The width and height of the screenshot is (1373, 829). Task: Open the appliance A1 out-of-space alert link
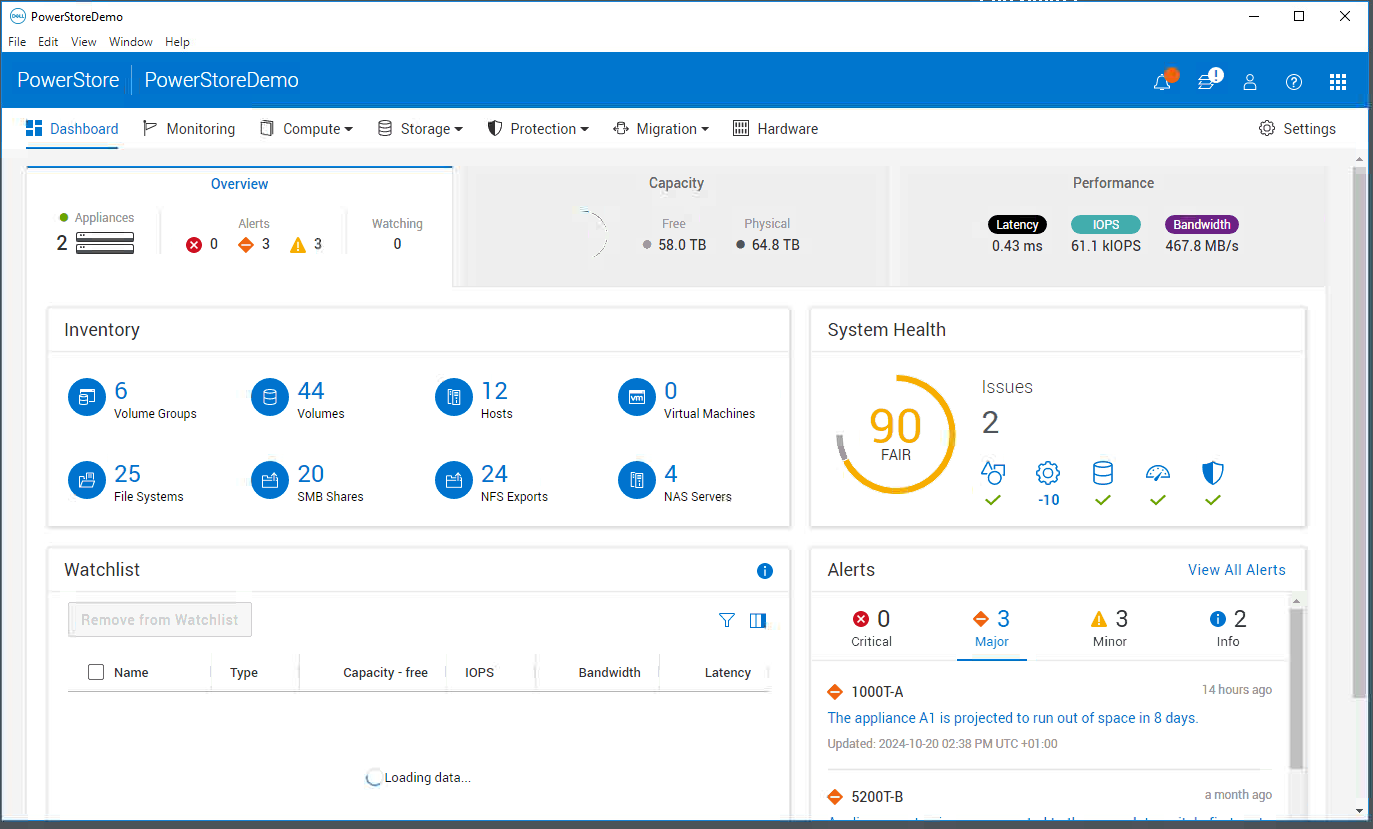(1013, 718)
